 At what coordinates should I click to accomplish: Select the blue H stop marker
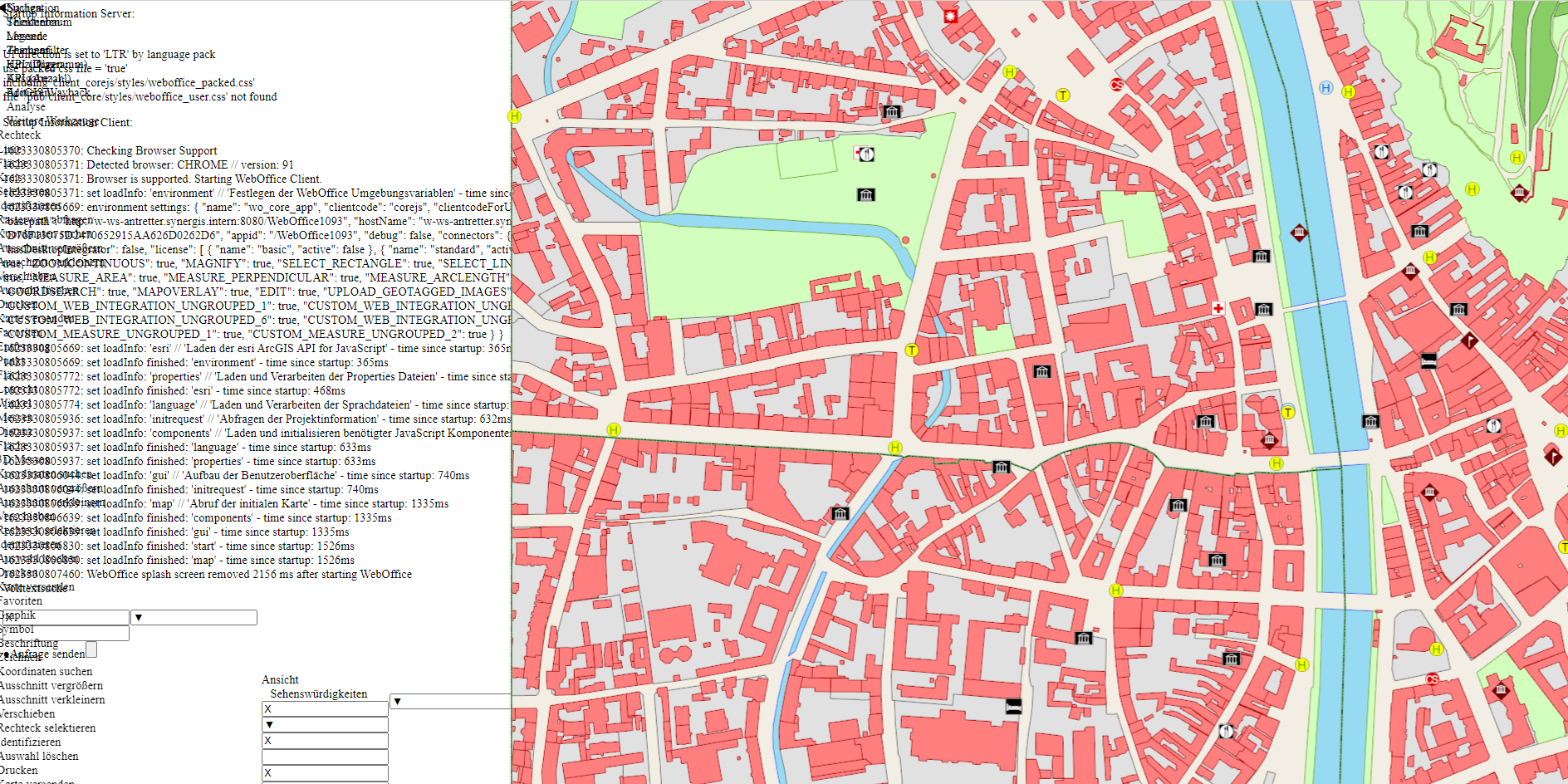tap(1325, 88)
